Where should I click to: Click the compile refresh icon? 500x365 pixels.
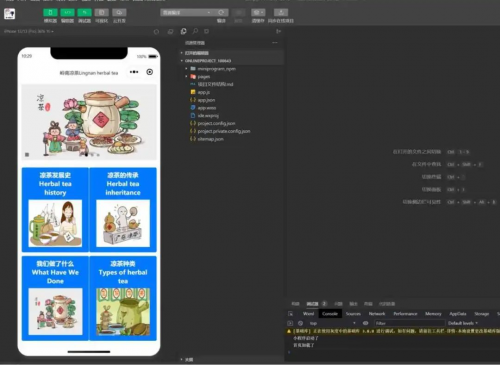pyautogui.click(x=221, y=13)
